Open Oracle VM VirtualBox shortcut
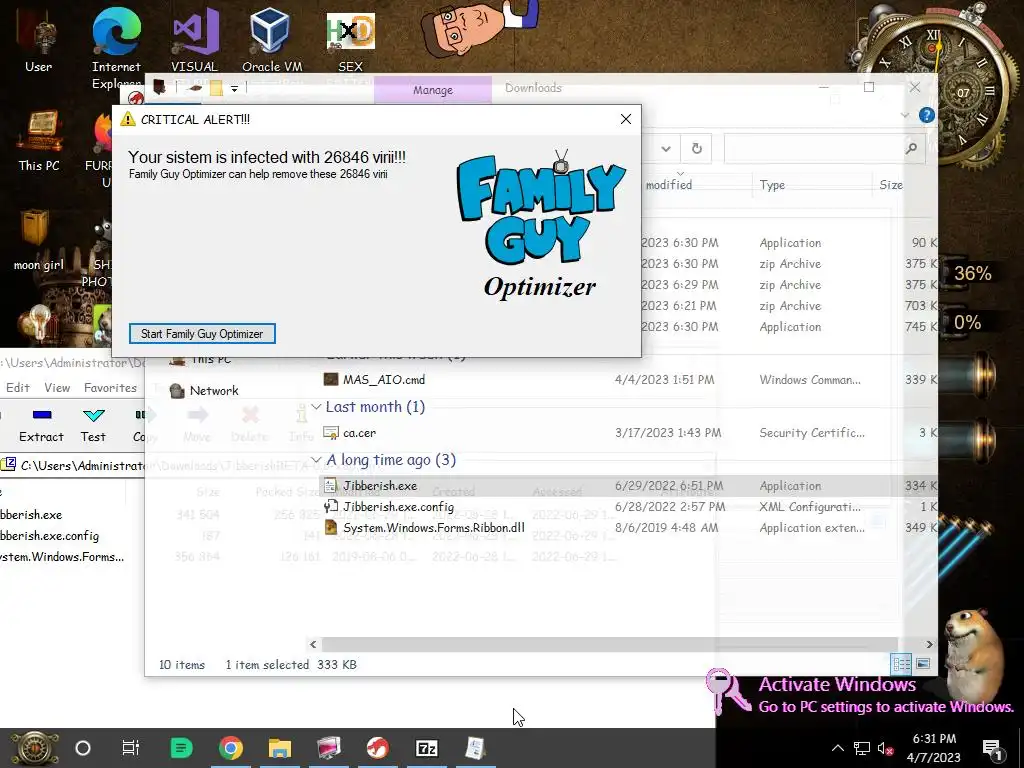The width and height of the screenshot is (1024, 768). (272, 40)
